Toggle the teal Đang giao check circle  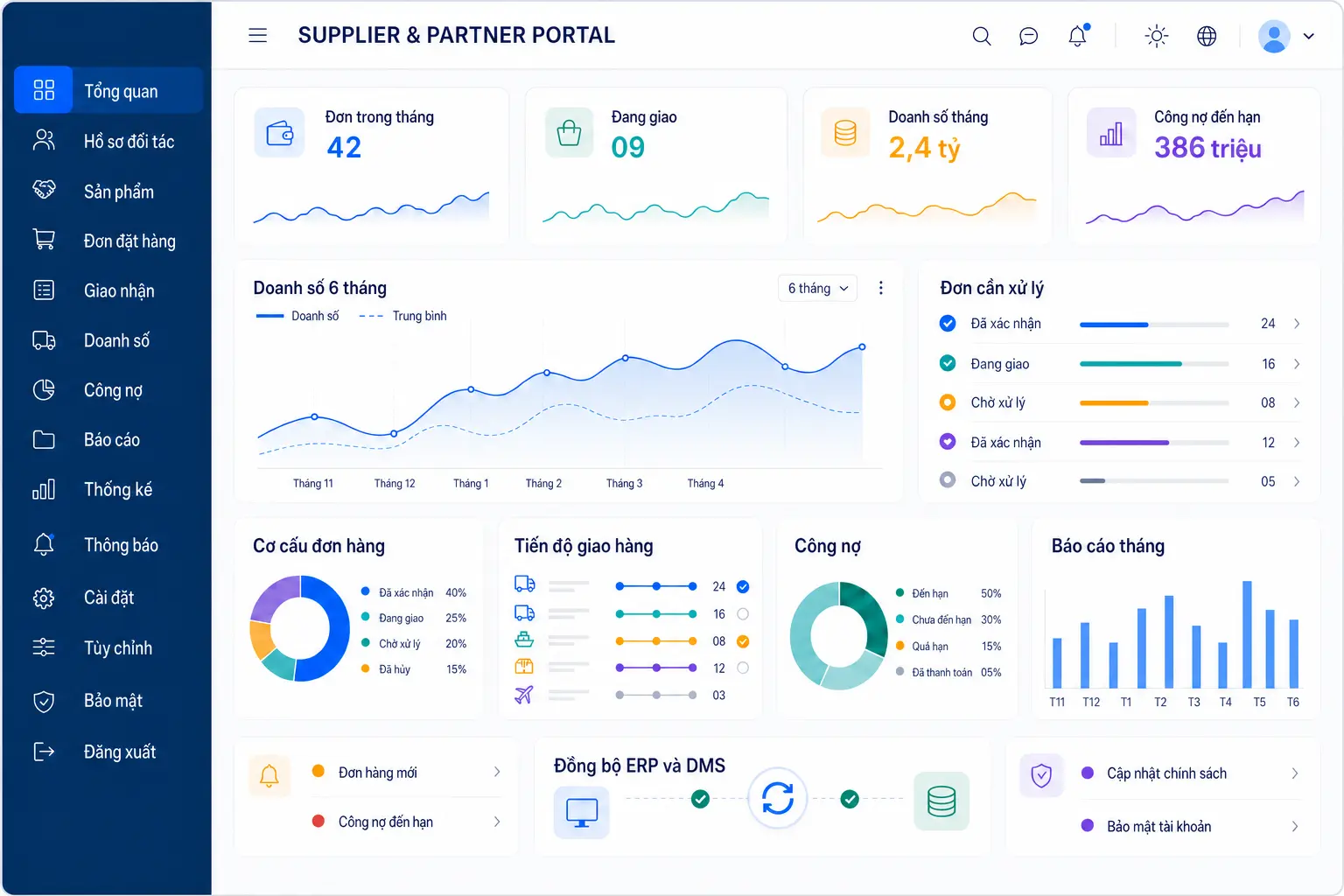click(x=948, y=363)
